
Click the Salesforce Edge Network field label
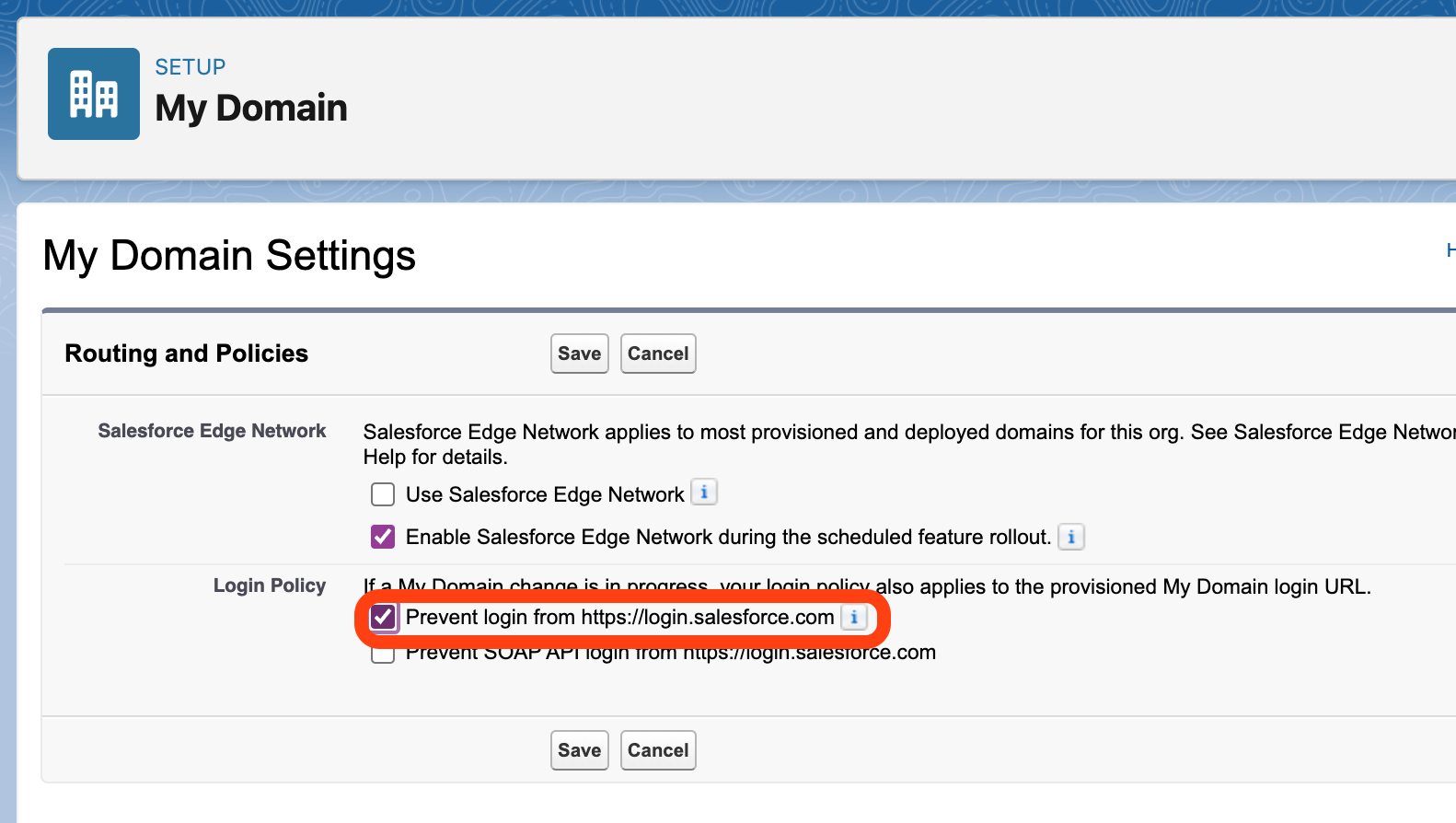coord(212,431)
